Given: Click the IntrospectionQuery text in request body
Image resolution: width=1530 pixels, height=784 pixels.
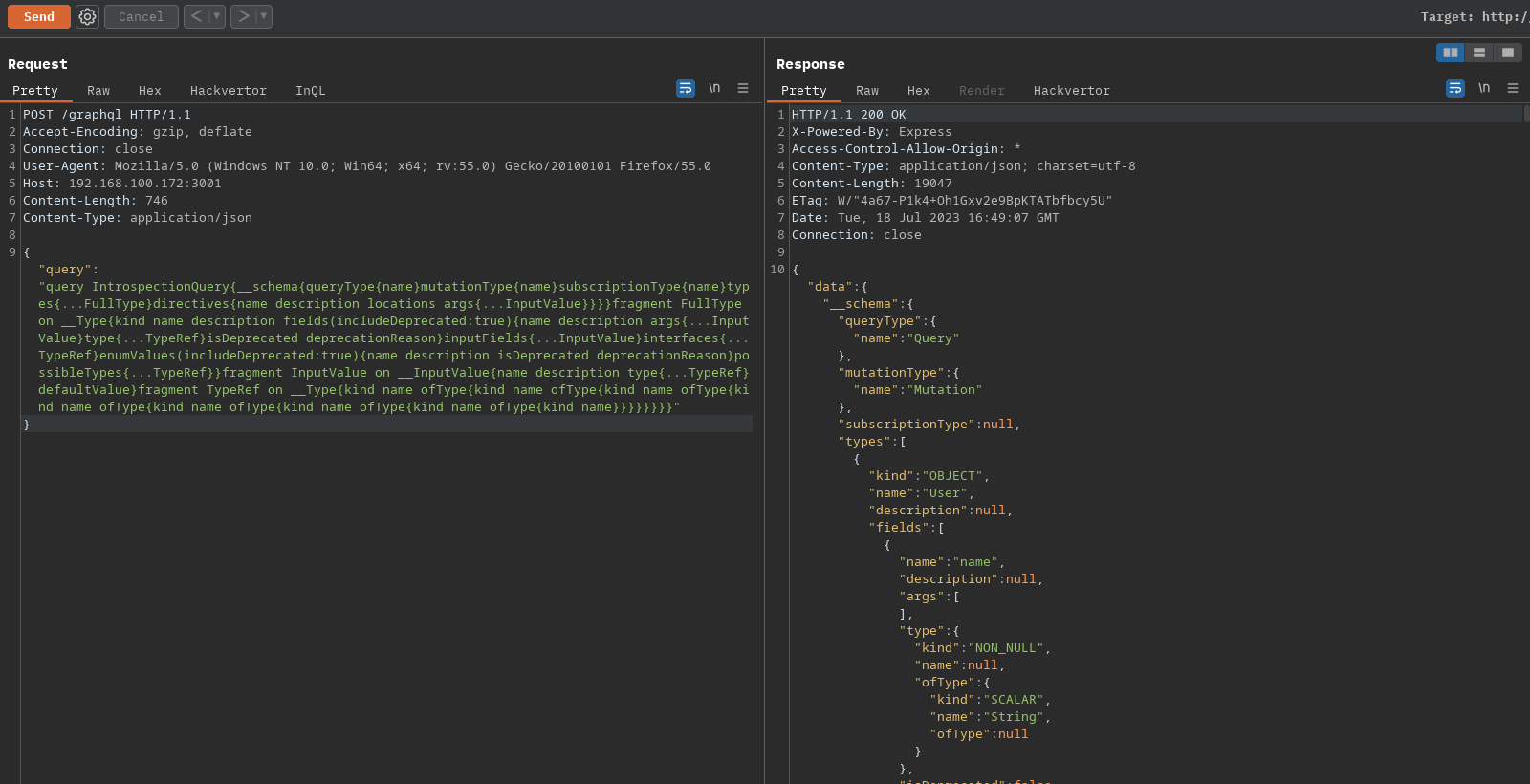Looking at the screenshot, I should click(161, 287).
